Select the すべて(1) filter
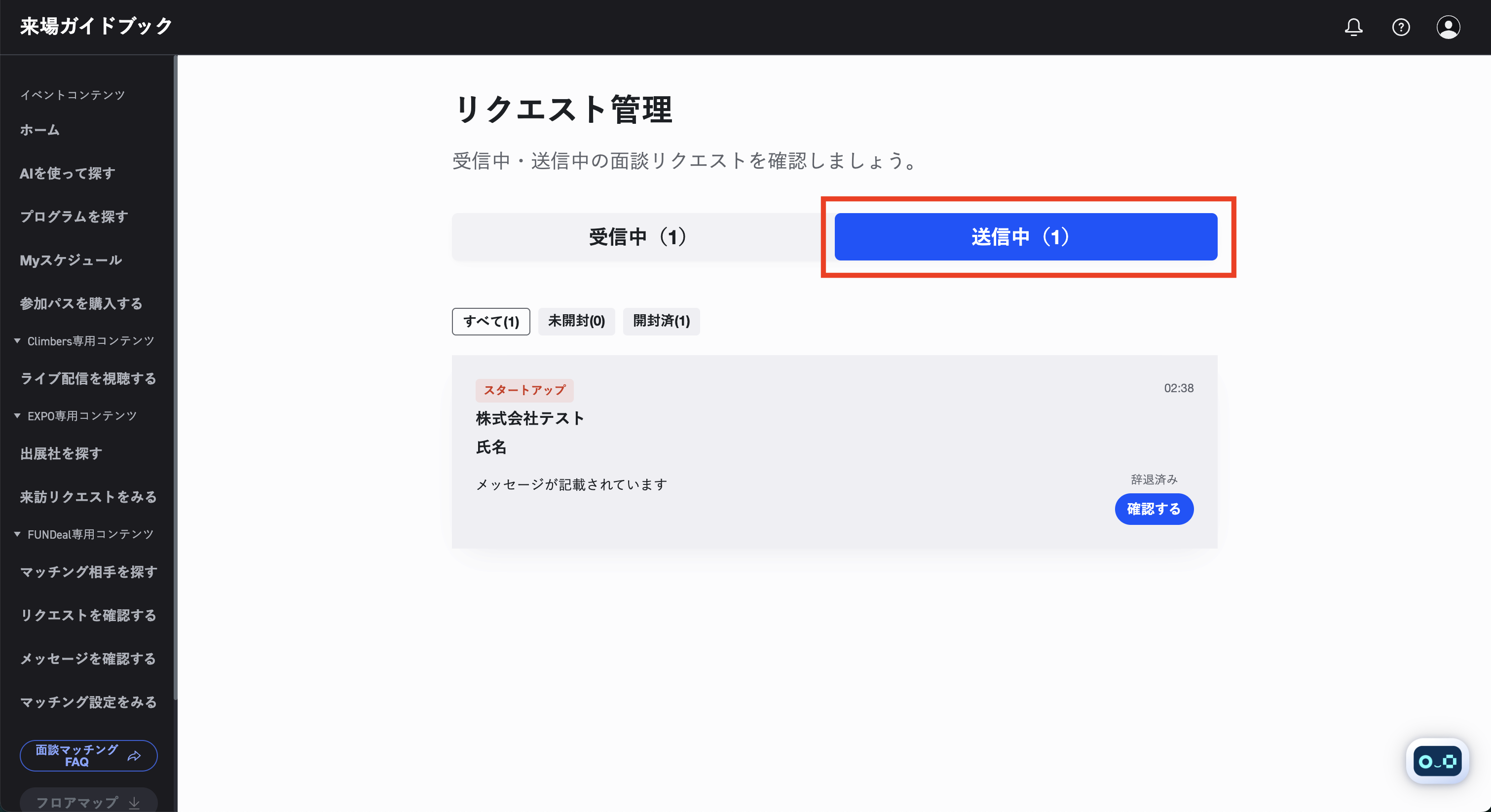The height and width of the screenshot is (812, 1491). [x=491, y=321]
